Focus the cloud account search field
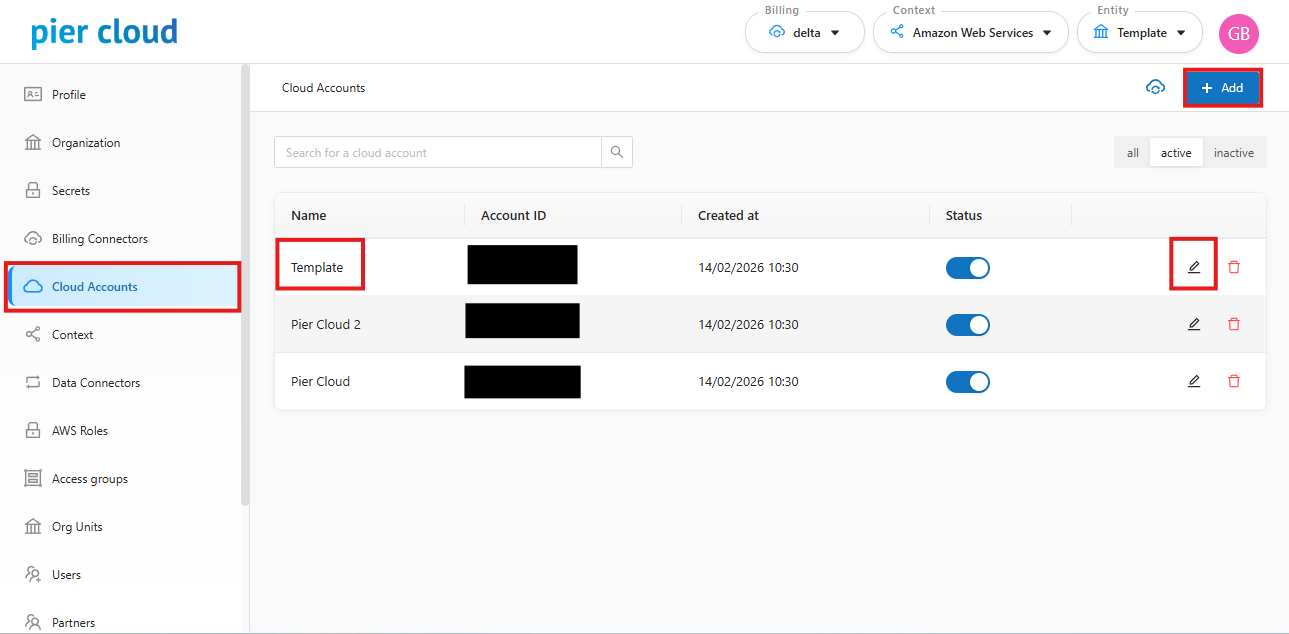This screenshot has width=1289, height=634. tap(438, 152)
